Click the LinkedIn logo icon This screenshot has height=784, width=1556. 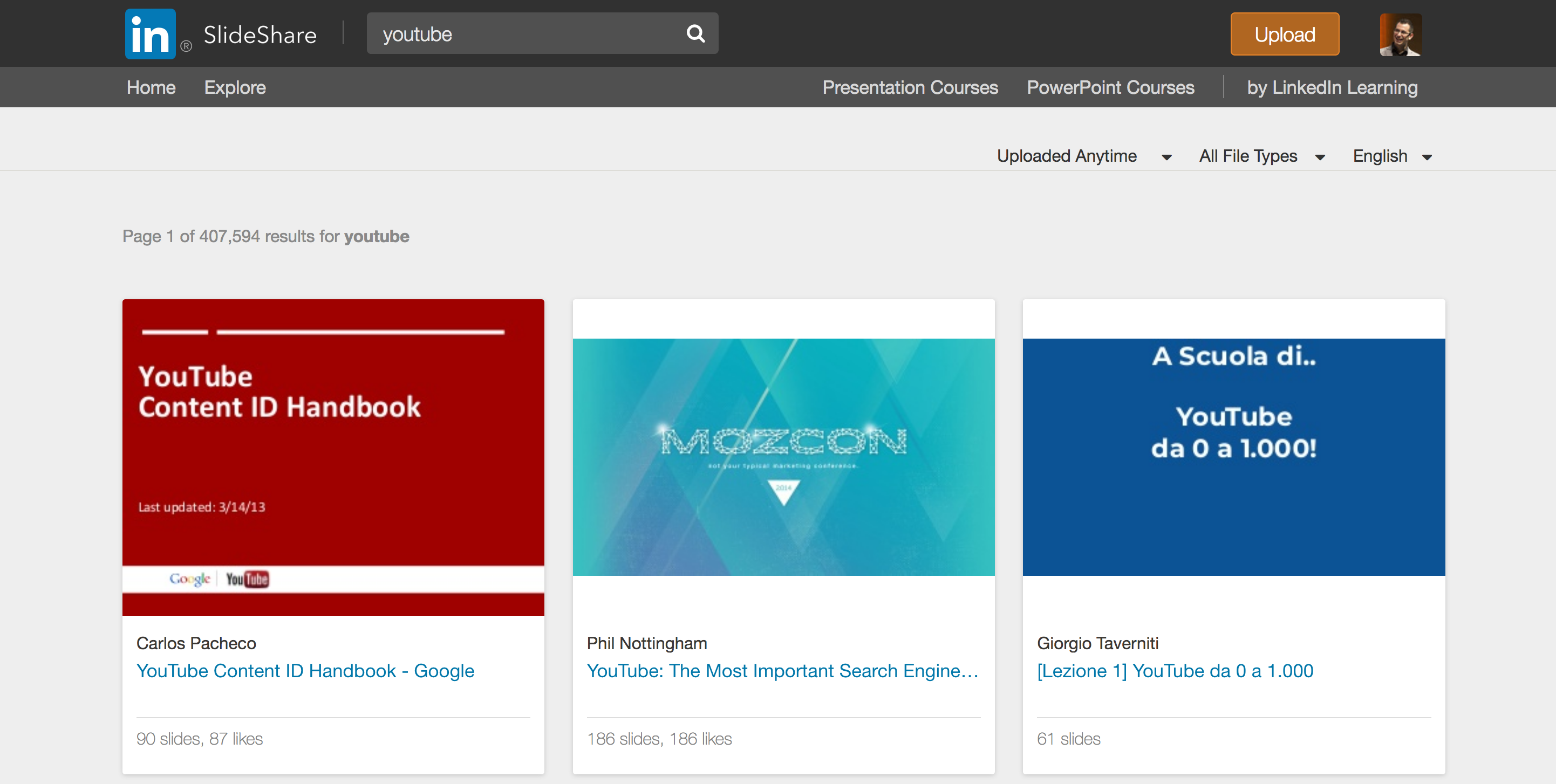coord(151,34)
